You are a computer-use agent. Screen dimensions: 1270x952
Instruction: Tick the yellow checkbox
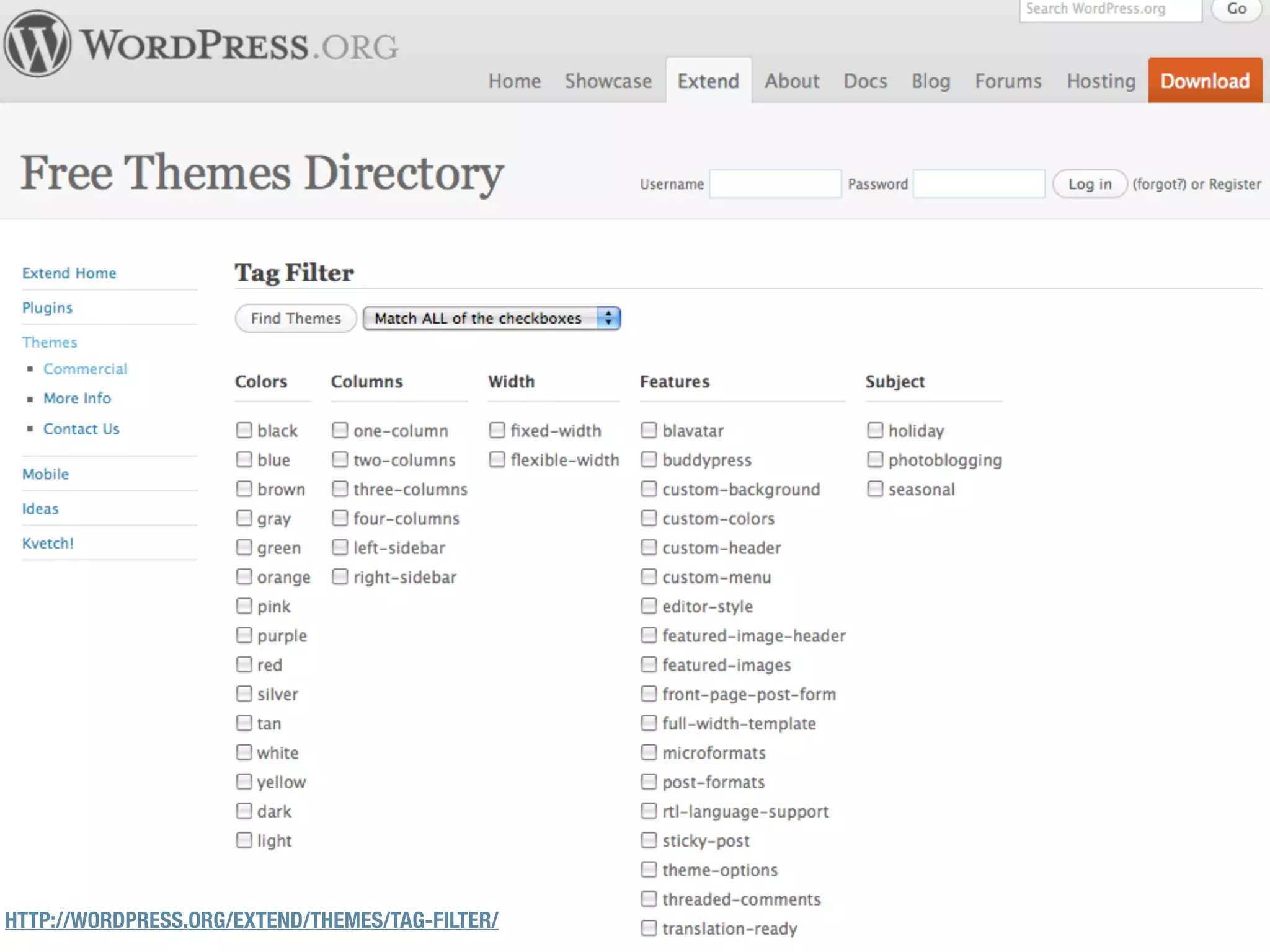click(x=244, y=781)
